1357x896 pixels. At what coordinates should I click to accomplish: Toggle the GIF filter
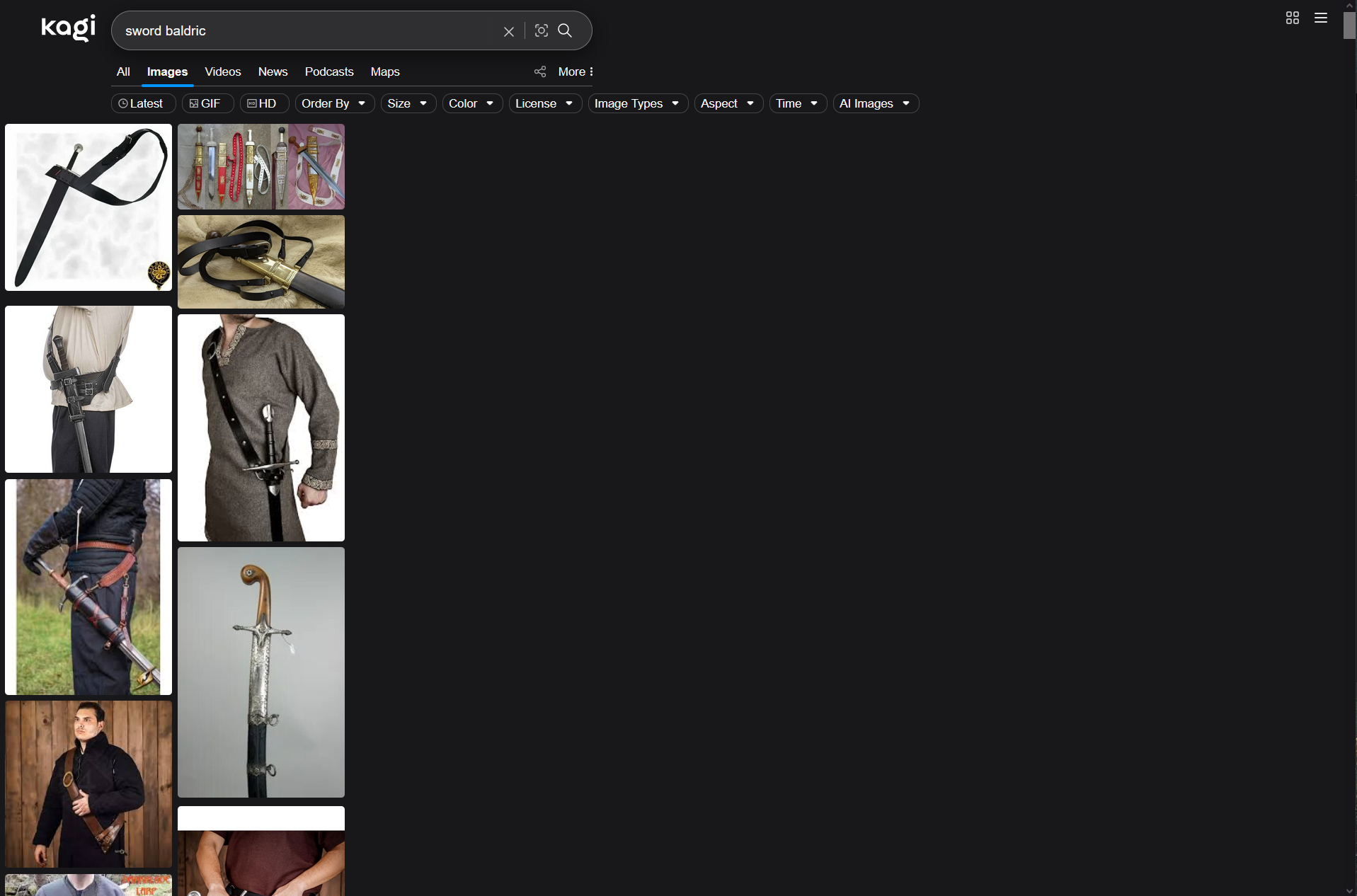coord(207,103)
